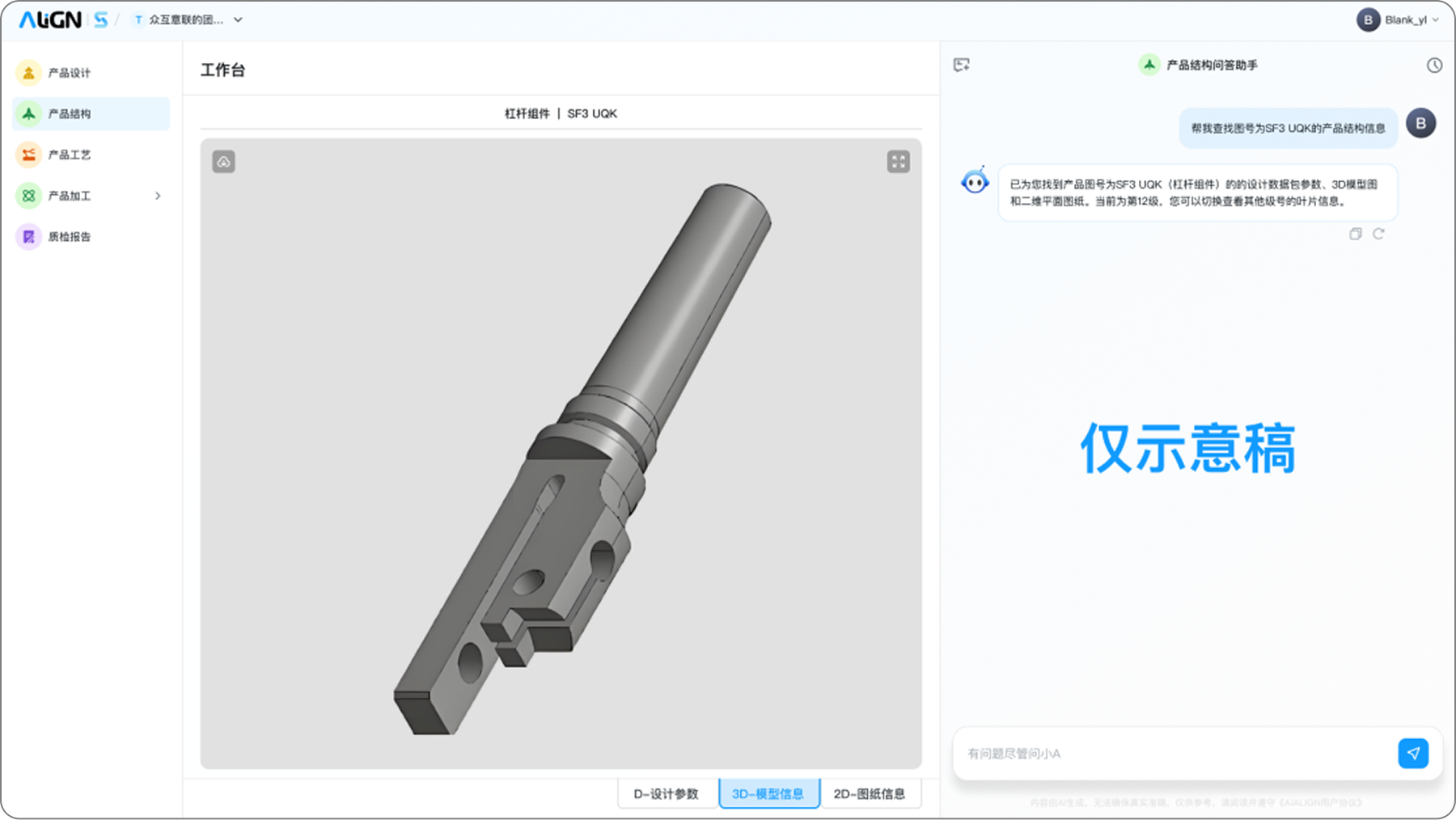Click the ALIGN logo
Viewport: 1456px width, 820px height.
point(50,20)
